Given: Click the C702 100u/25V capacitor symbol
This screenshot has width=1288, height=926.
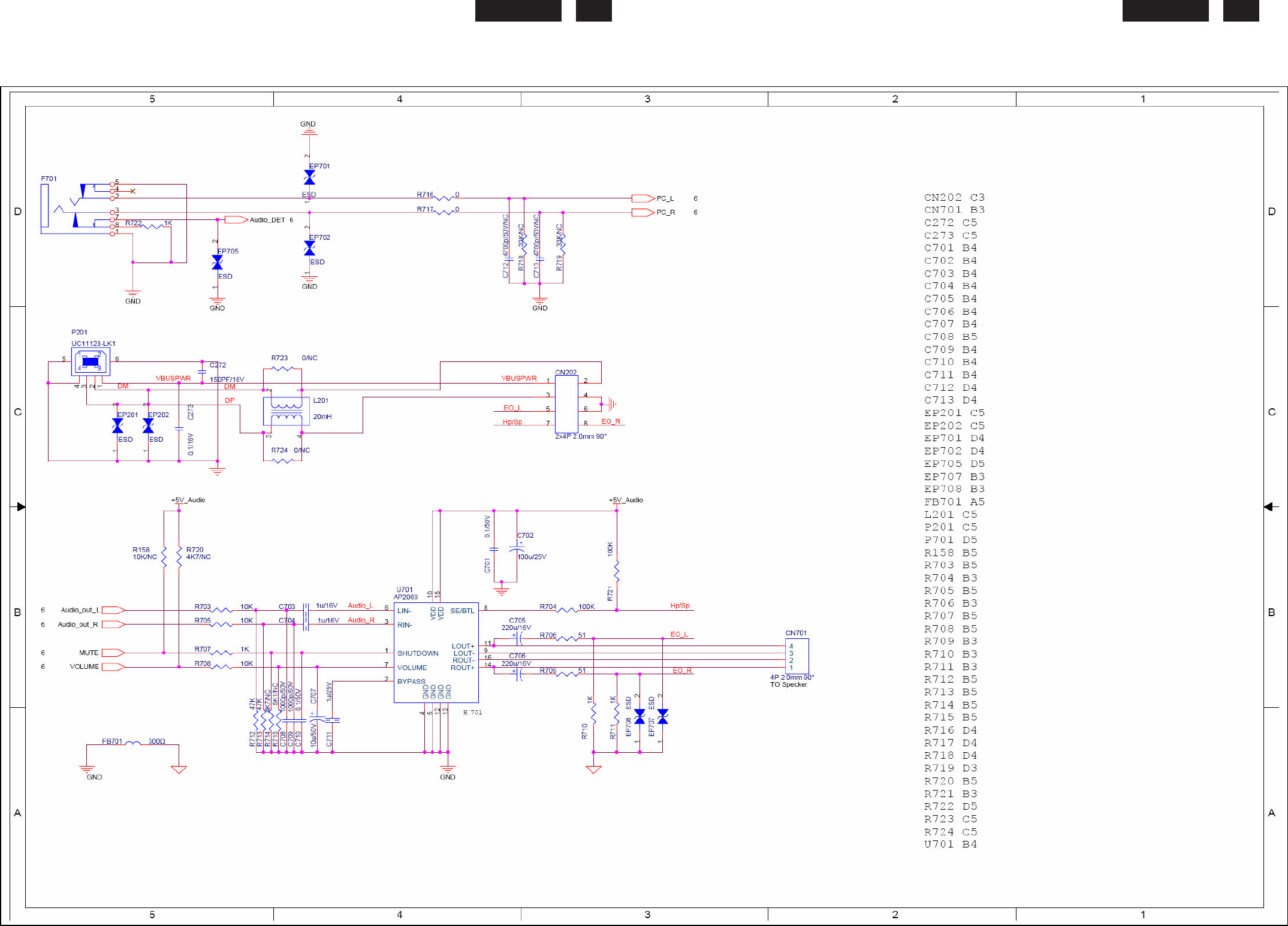Looking at the screenshot, I should 517,548.
